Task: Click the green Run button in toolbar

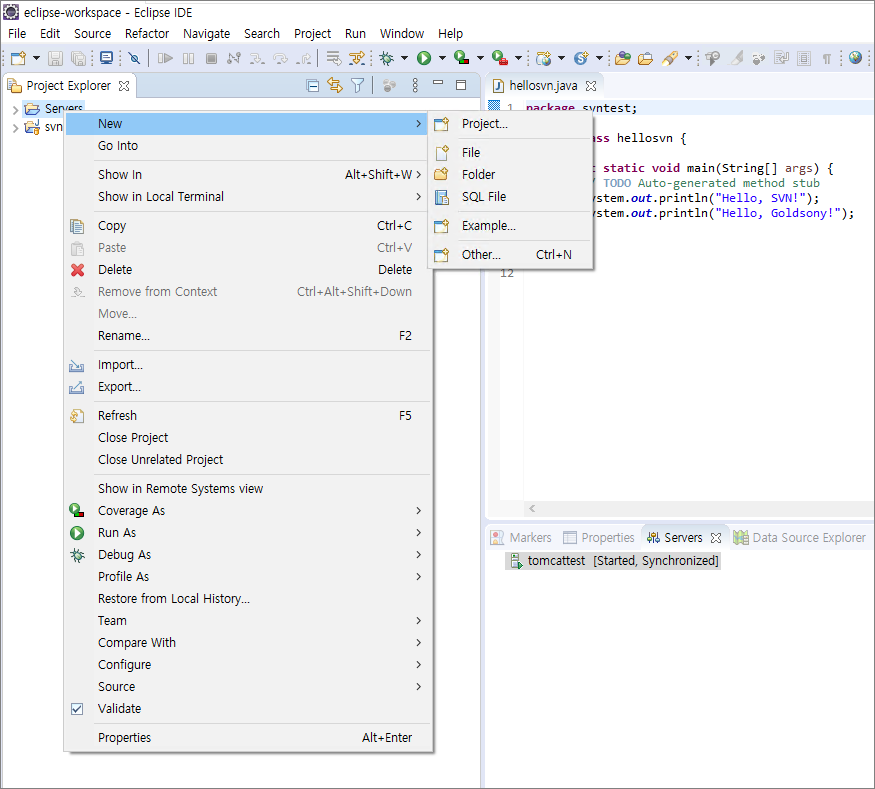Action: pos(424,58)
